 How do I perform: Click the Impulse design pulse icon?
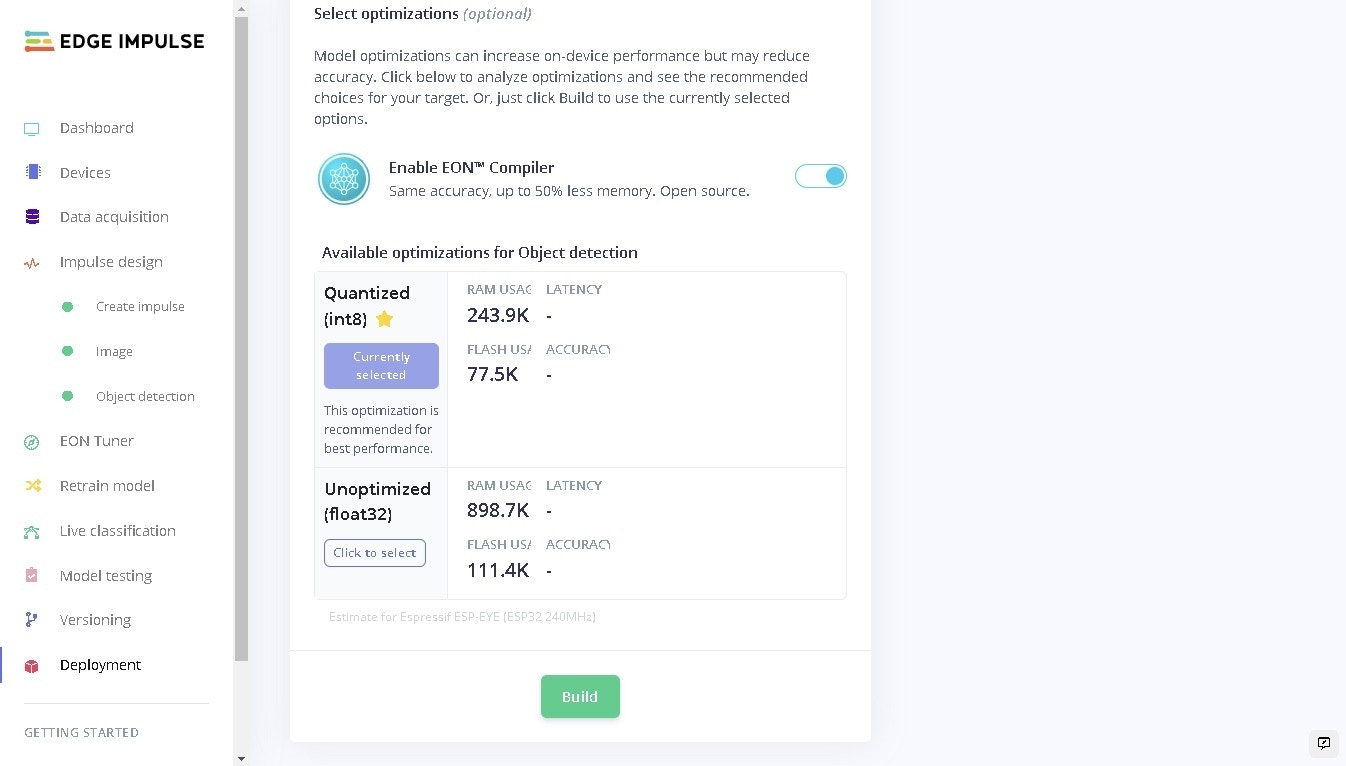[32, 263]
